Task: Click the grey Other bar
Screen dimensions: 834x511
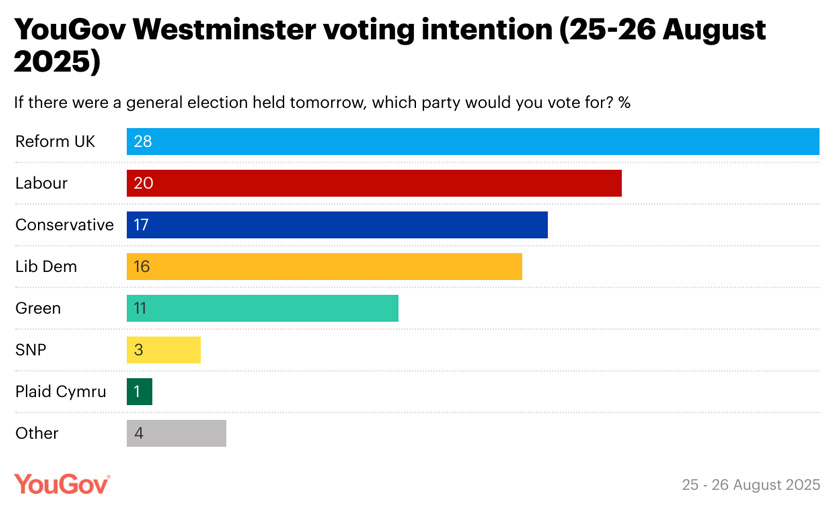Action: (176, 433)
